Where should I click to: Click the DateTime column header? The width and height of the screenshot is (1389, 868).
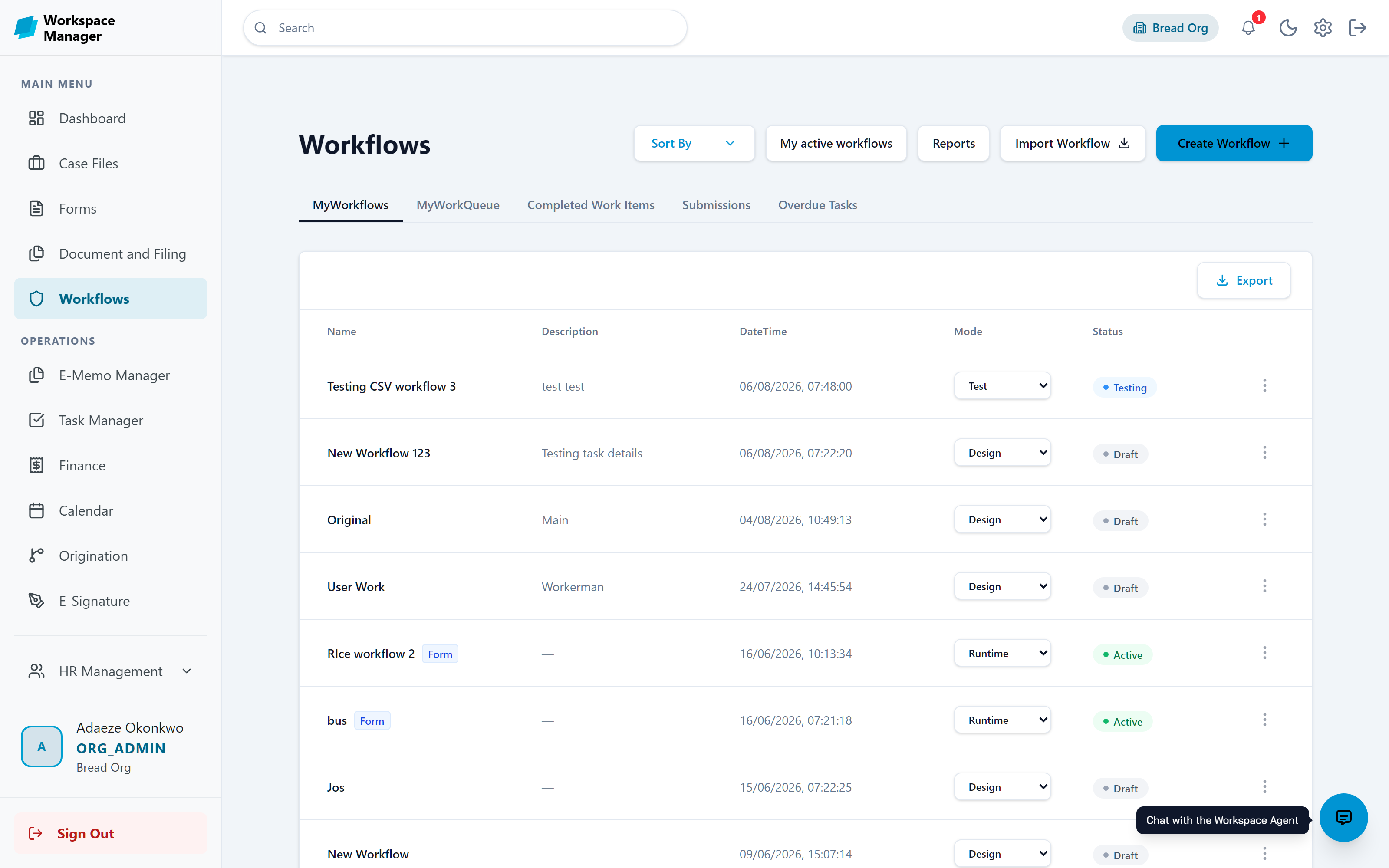coord(763,331)
